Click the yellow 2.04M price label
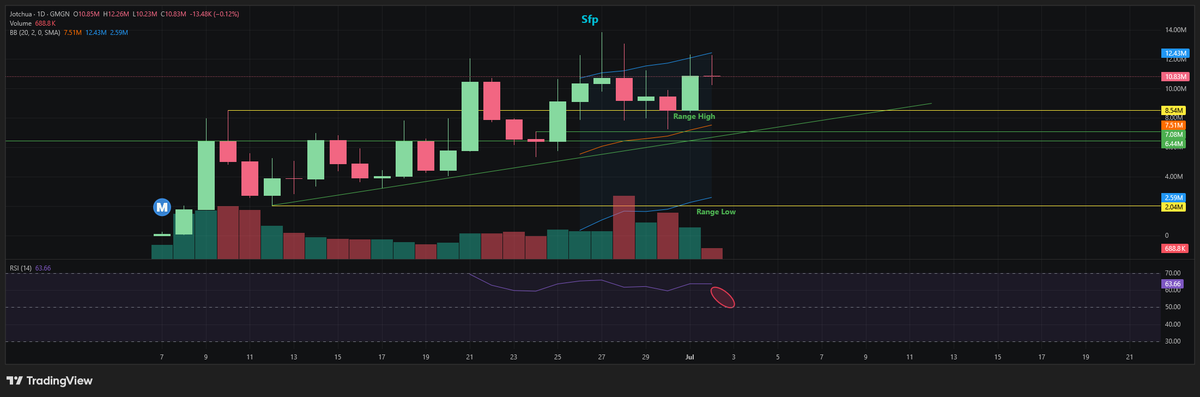 pyautogui.click(x=1175, y=207)
